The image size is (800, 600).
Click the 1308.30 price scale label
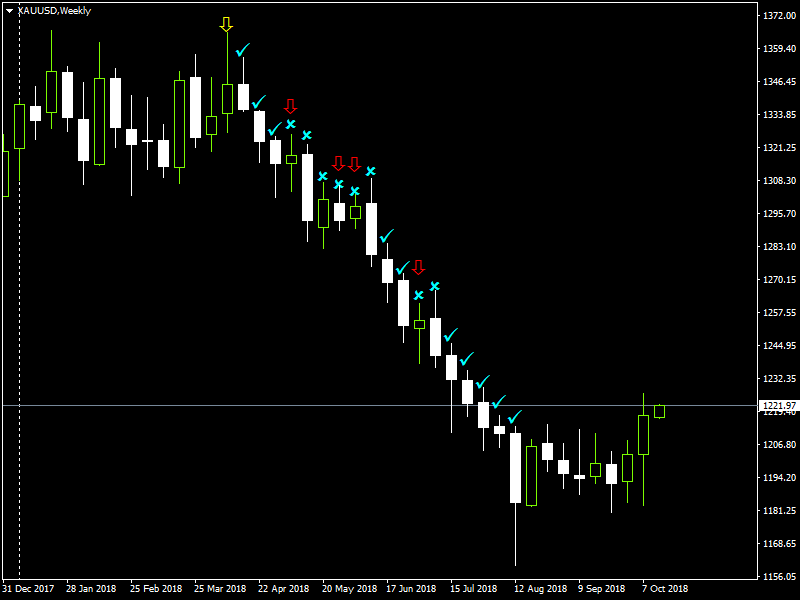coord(779,181)
